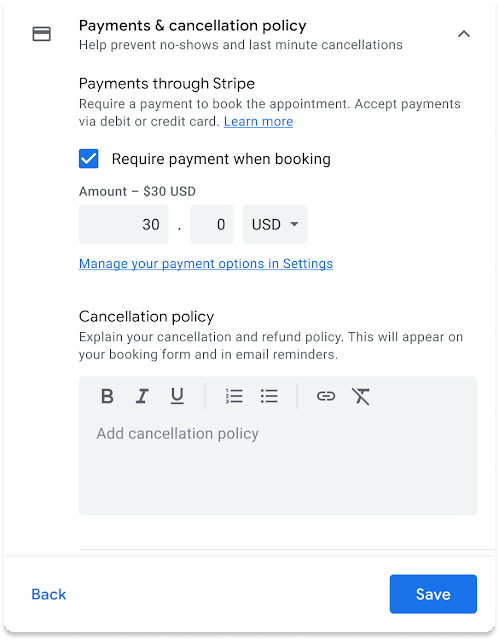
Task: Focus the dollar amount field showing 30
Action: [x=124, y=224]
